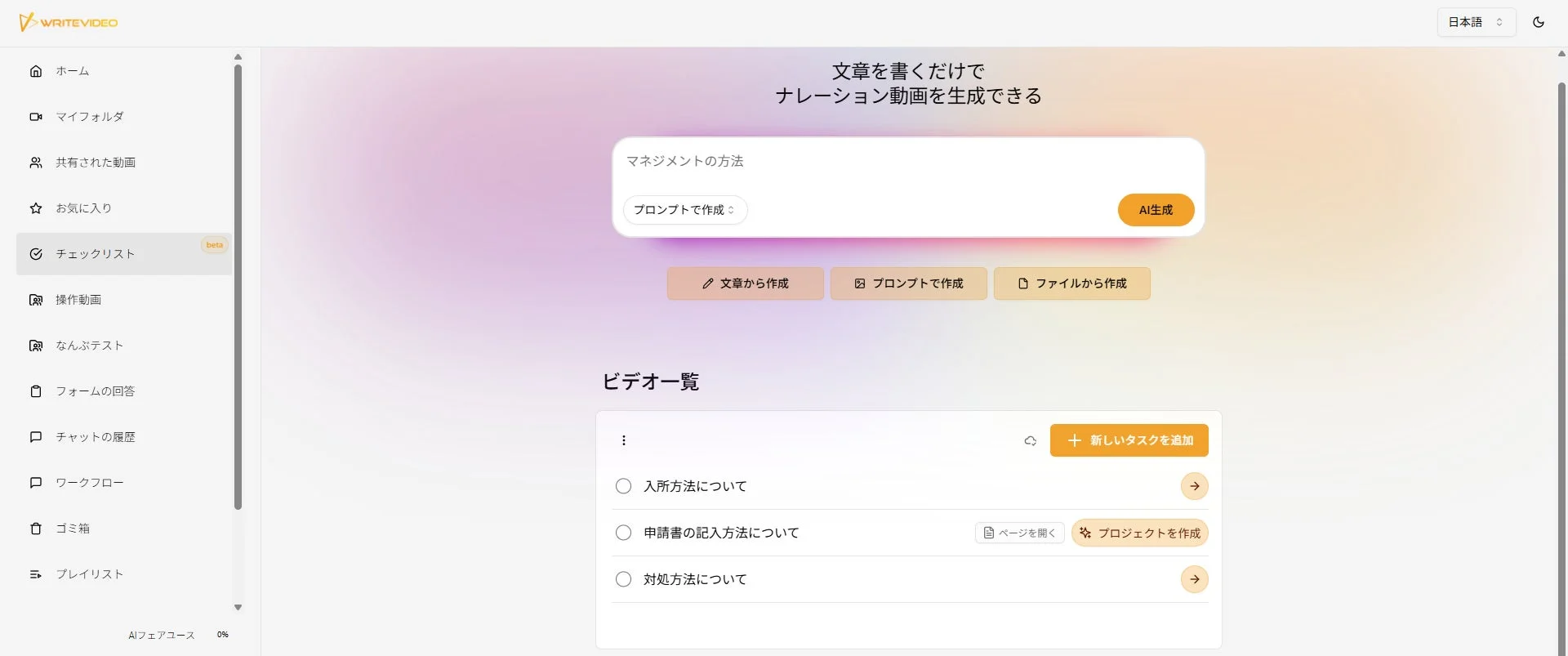Click the 共有された動画 people icon
This screenshot has height=656, width=1568.
36,162
